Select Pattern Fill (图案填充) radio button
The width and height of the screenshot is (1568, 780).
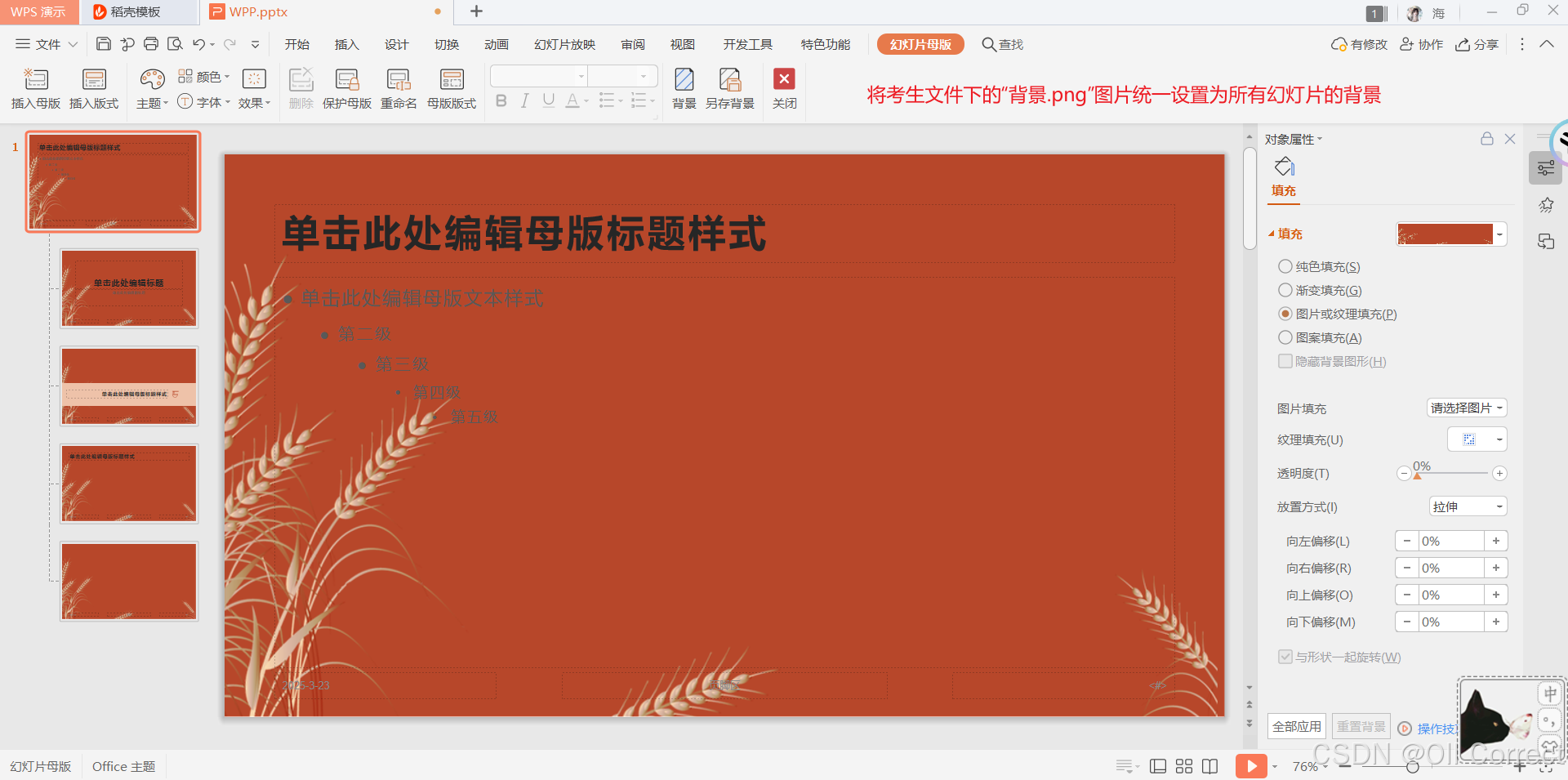1285,337
